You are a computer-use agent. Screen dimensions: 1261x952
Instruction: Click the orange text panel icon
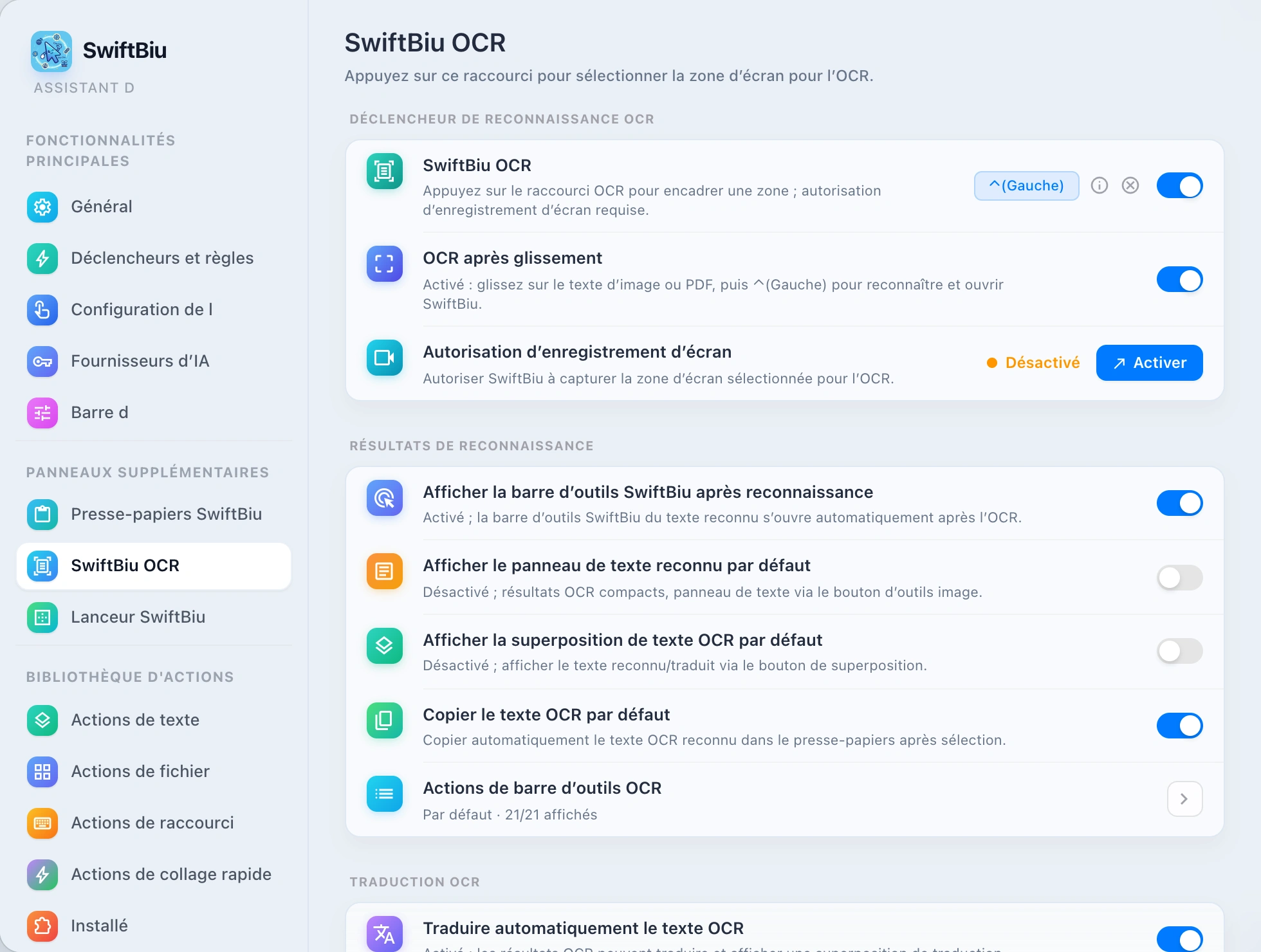click(x=385, y=571)
